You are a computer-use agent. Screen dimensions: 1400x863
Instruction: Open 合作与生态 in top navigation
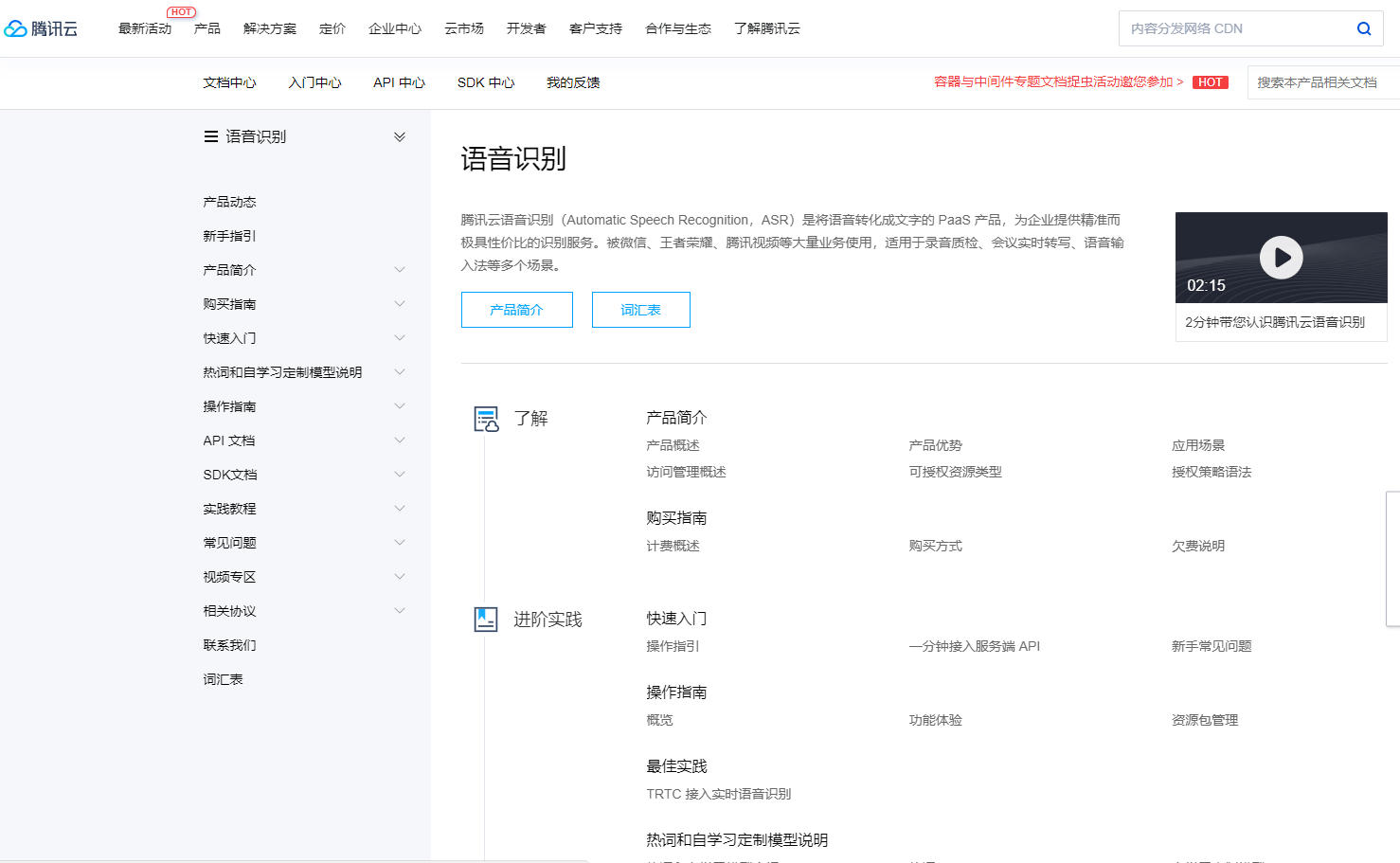(x=678, y=28)
